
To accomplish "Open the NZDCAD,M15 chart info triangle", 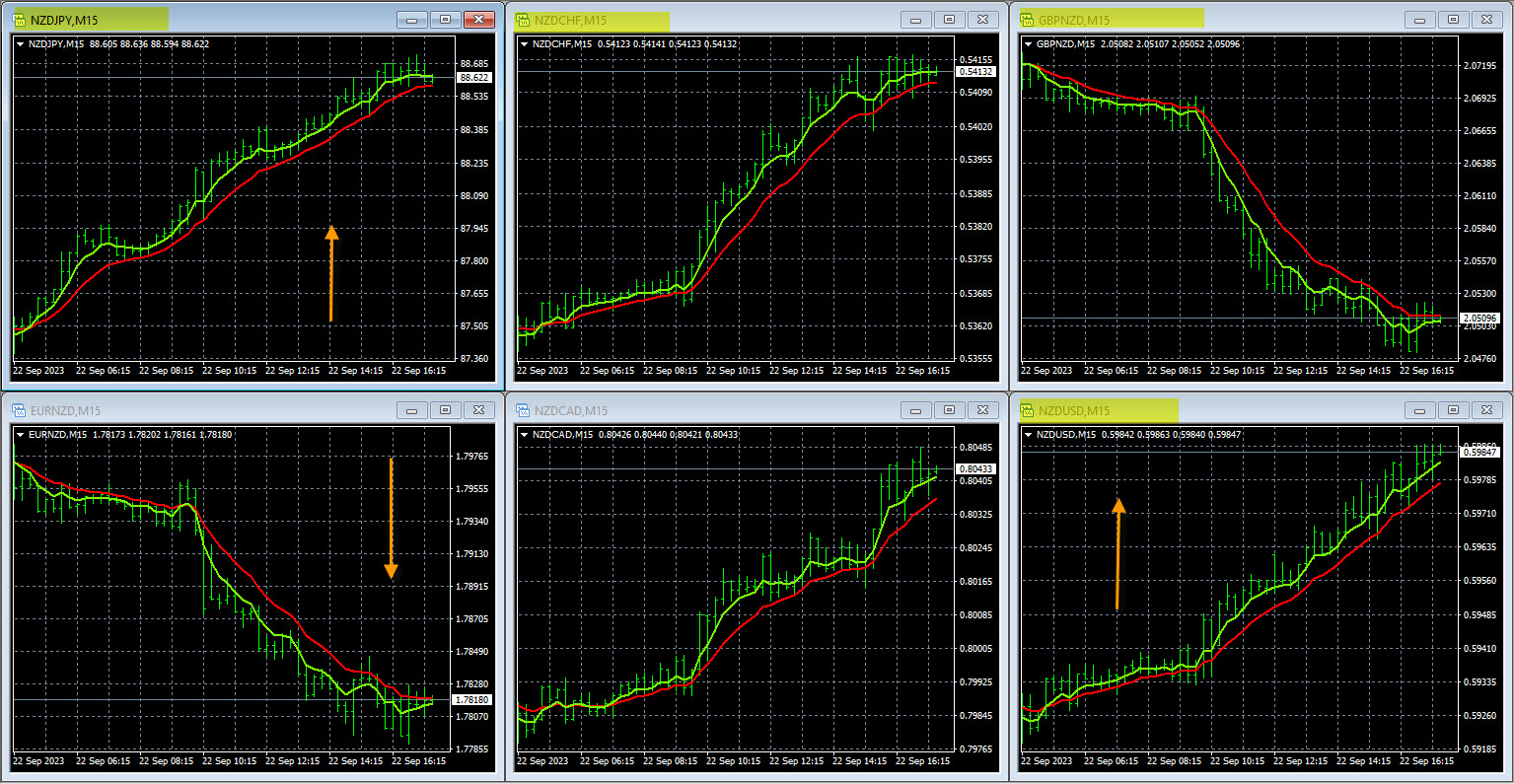I will tap(525, 435).
